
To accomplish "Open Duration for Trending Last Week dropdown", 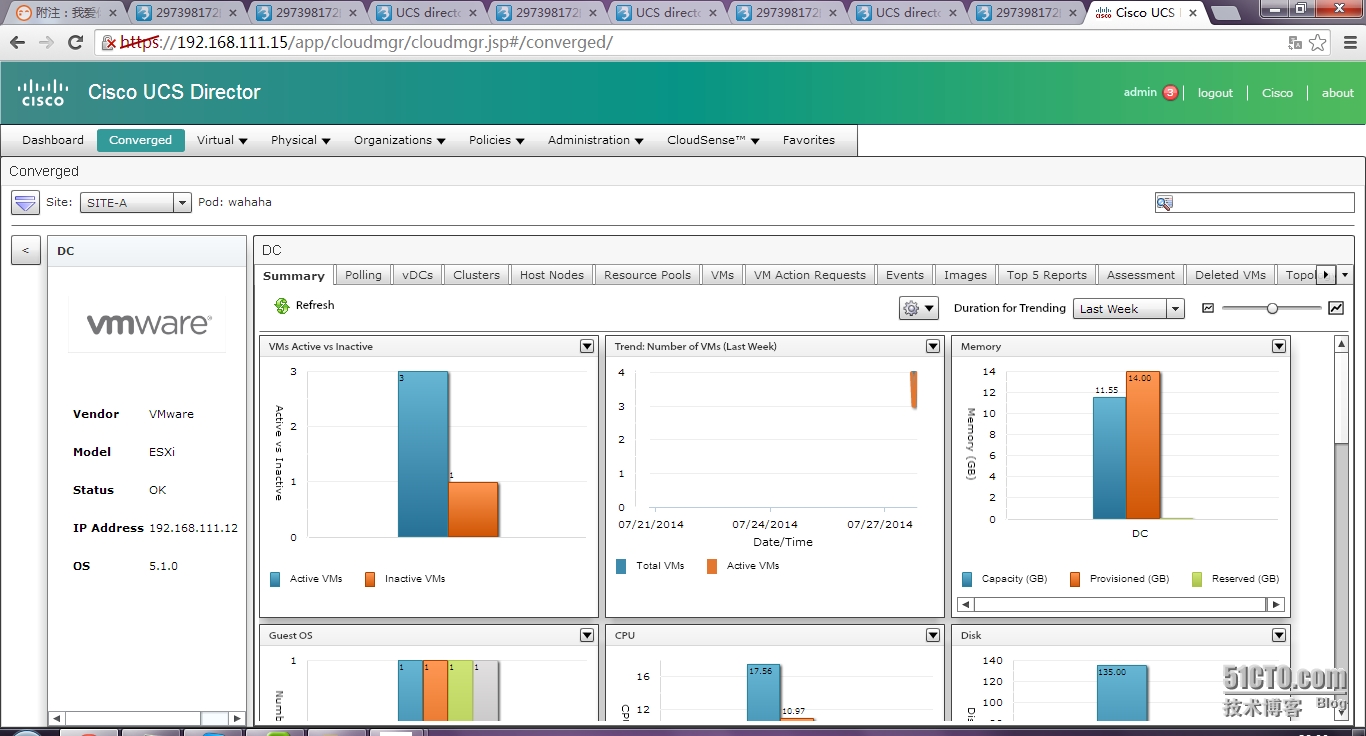I will tap(1129, 309).
